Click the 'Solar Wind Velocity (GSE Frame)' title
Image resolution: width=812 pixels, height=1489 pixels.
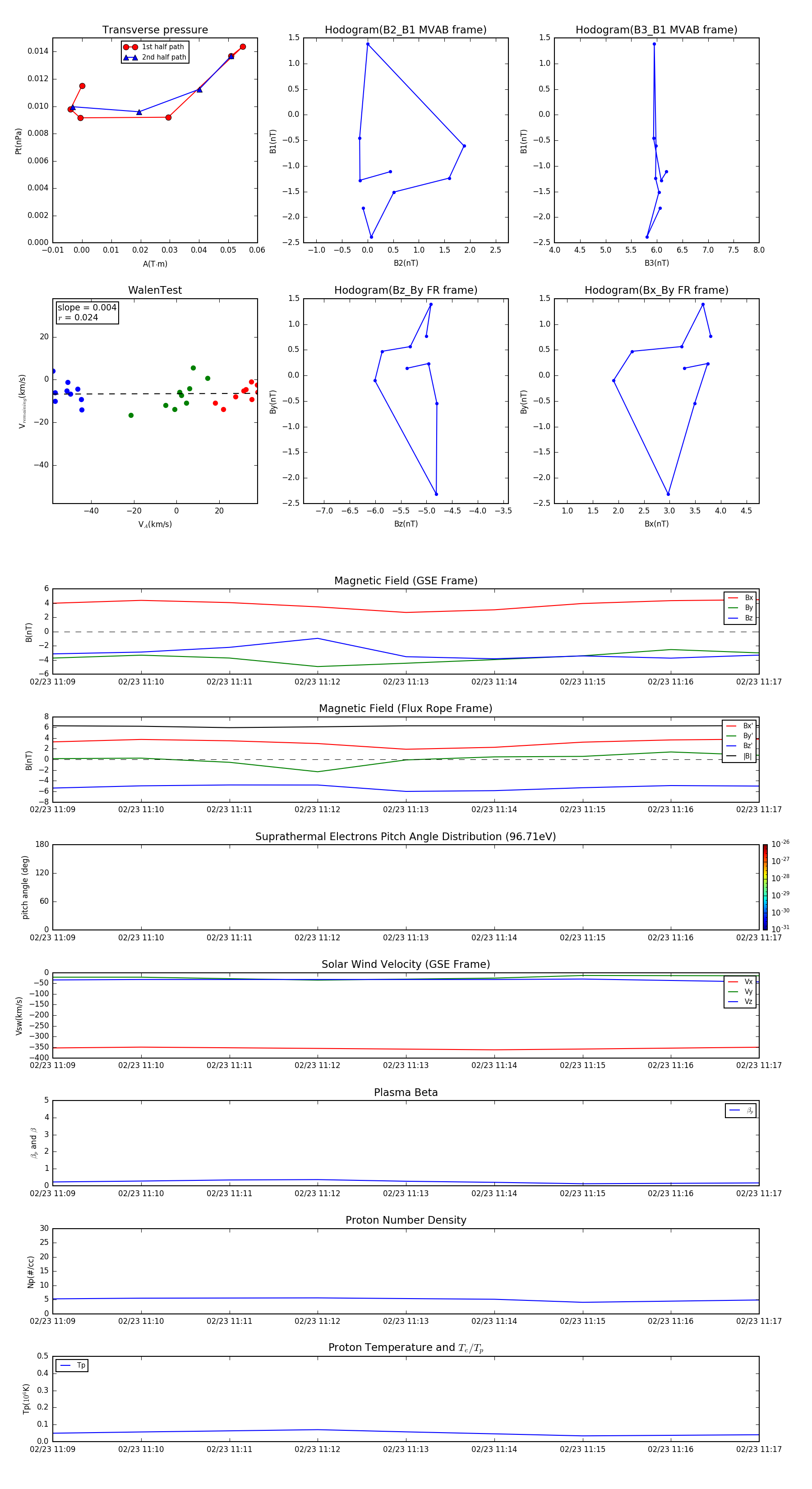click(x=406, y=964)
